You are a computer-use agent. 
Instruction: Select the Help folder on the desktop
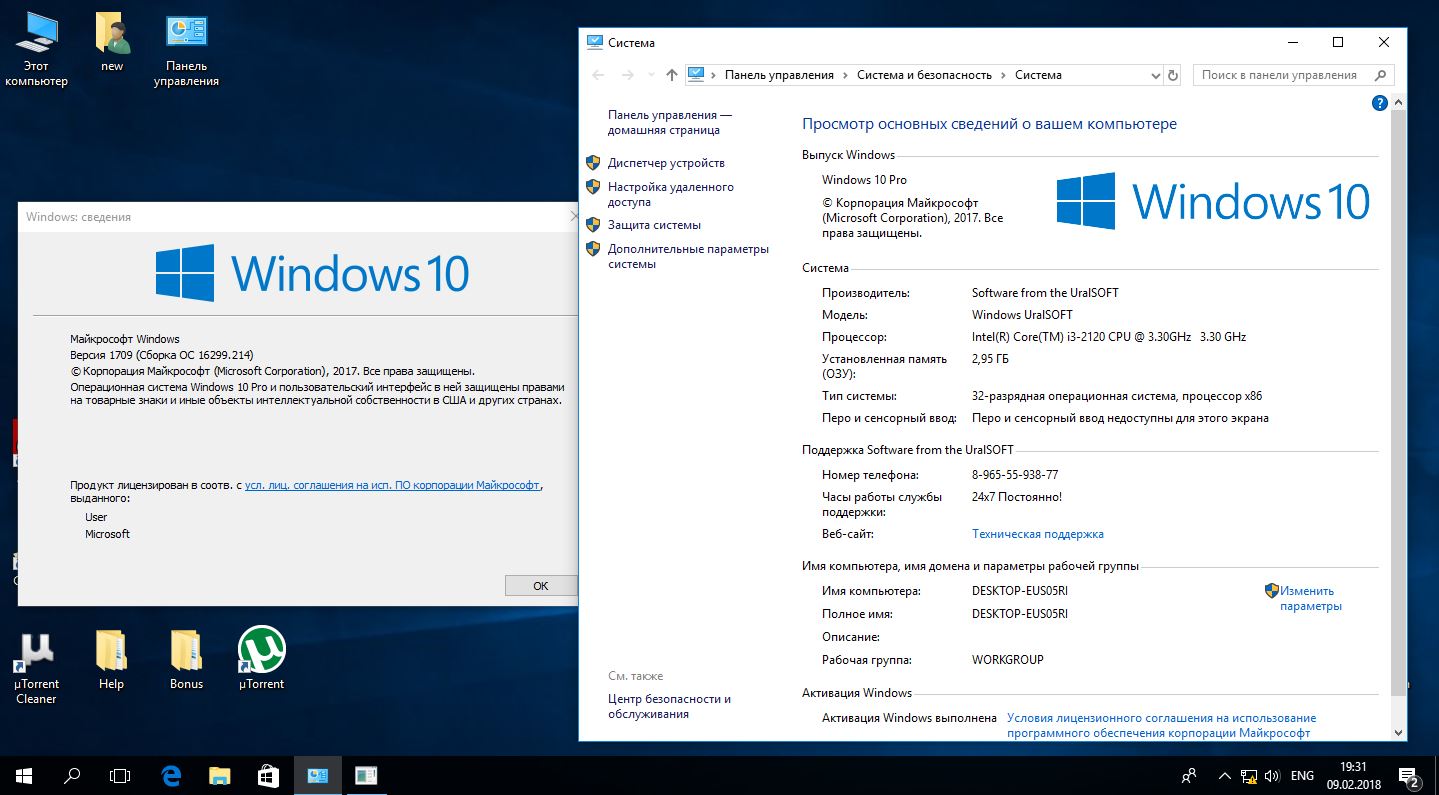pos(111,661)
